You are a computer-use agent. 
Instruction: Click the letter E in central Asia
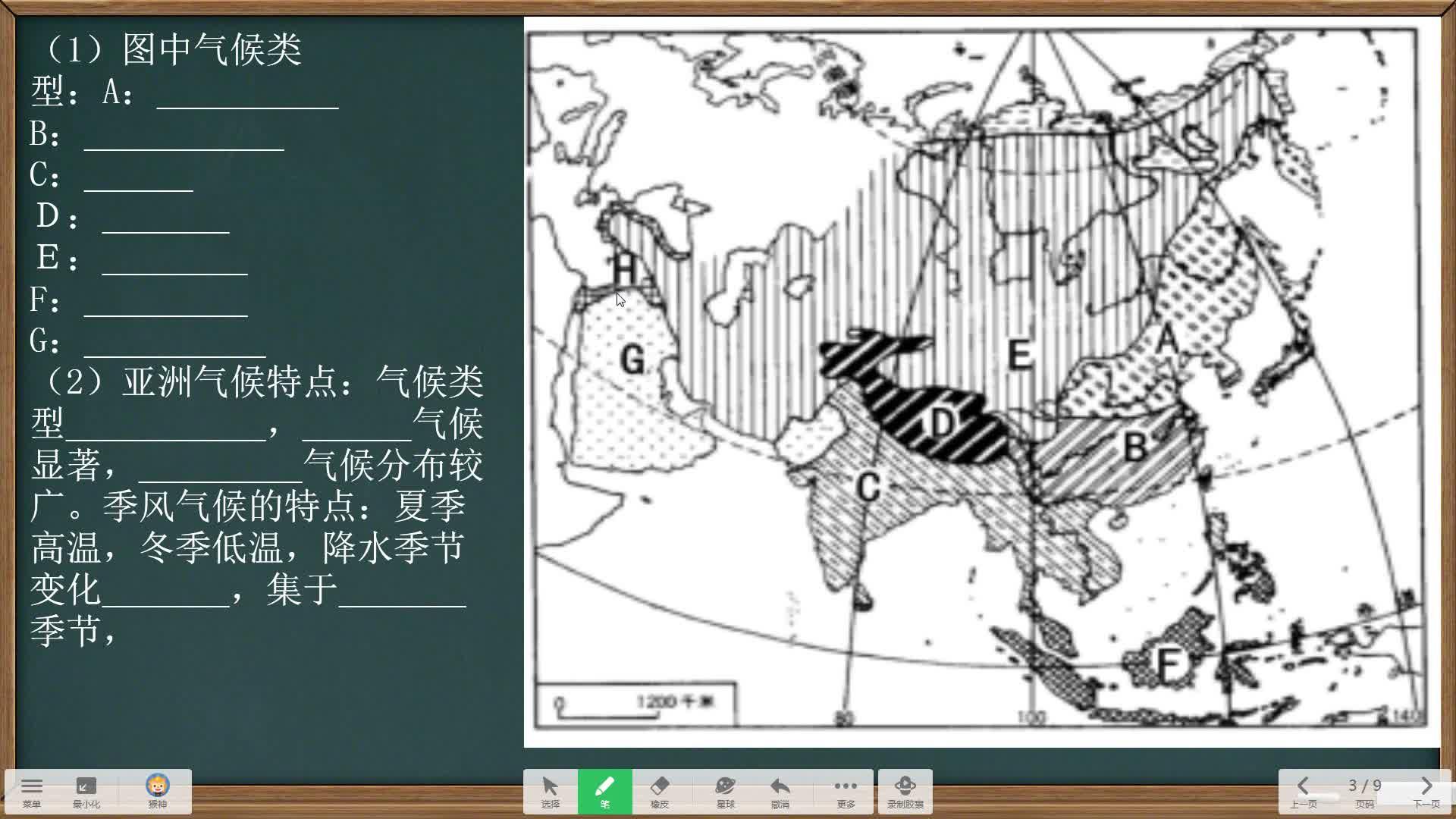pos(1018,355)
